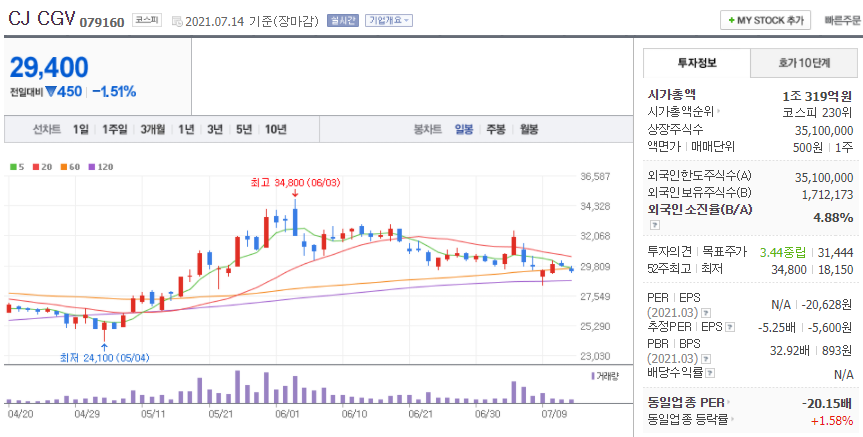Click the 시가총액 value 1조 319억원
Screen dimensions: 863x437
point(818,96)
